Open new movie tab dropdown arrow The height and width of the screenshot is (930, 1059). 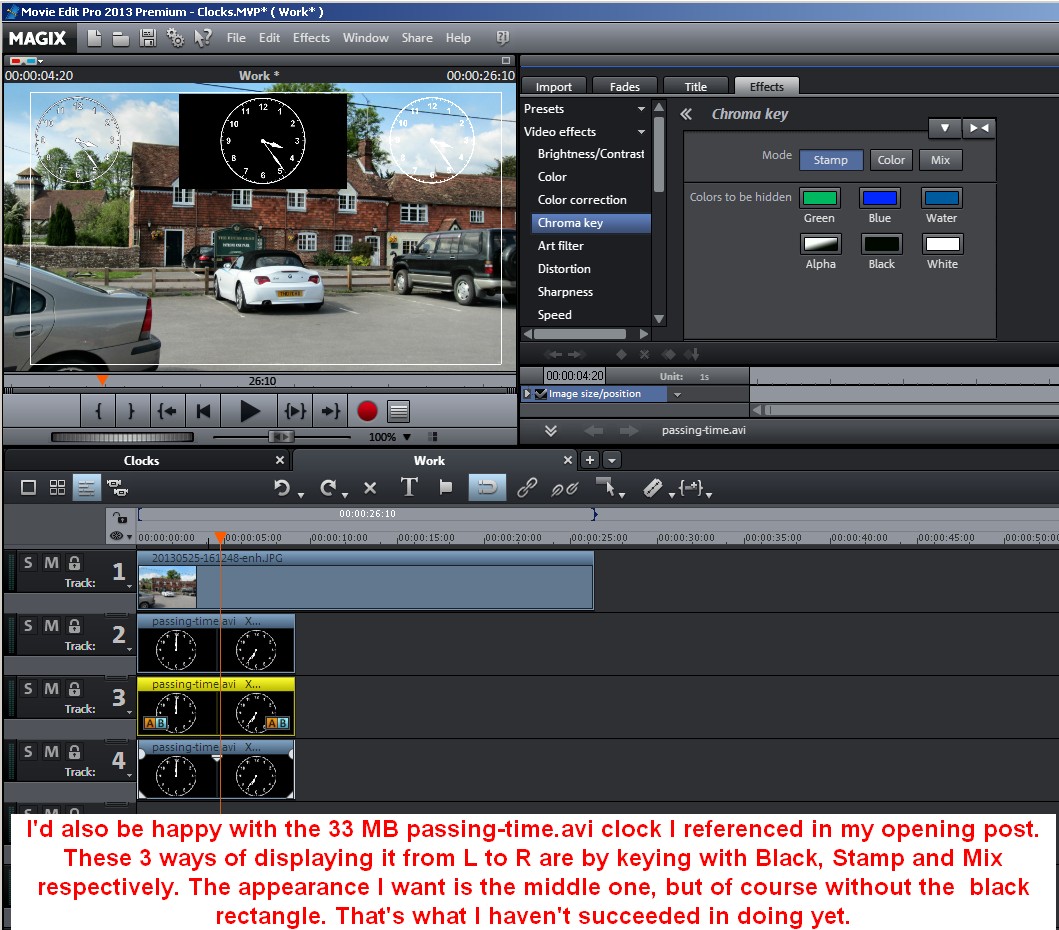(x=611, y=460)
